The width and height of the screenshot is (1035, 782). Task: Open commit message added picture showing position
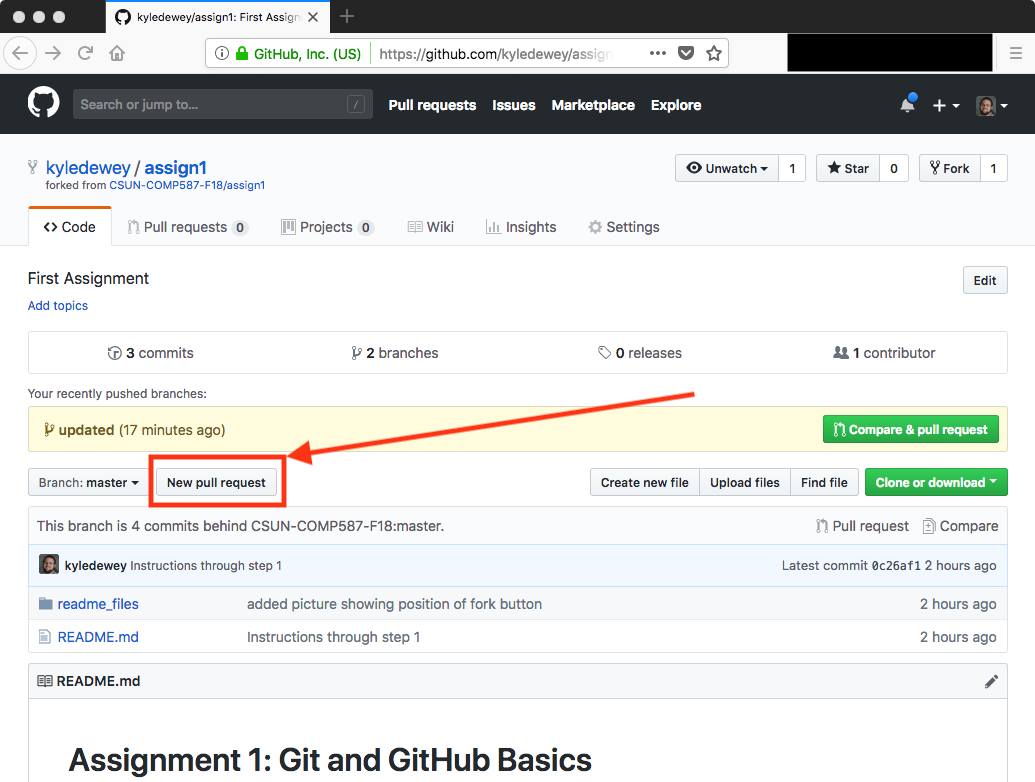pos(394,604)
